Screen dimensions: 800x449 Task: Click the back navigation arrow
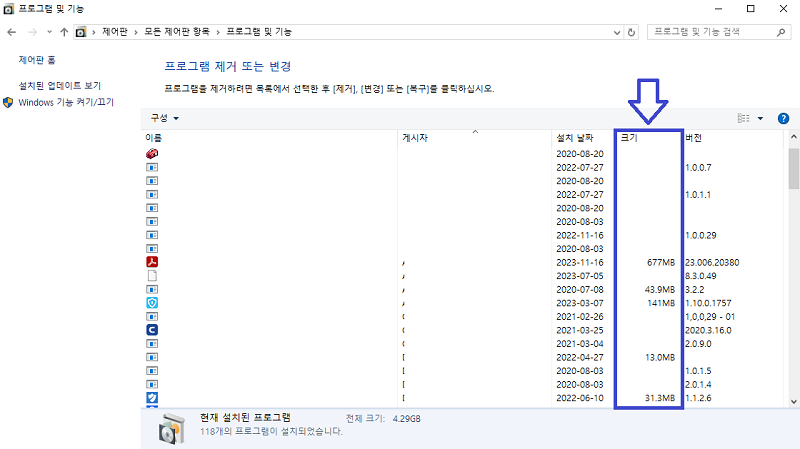pos(12,32)
